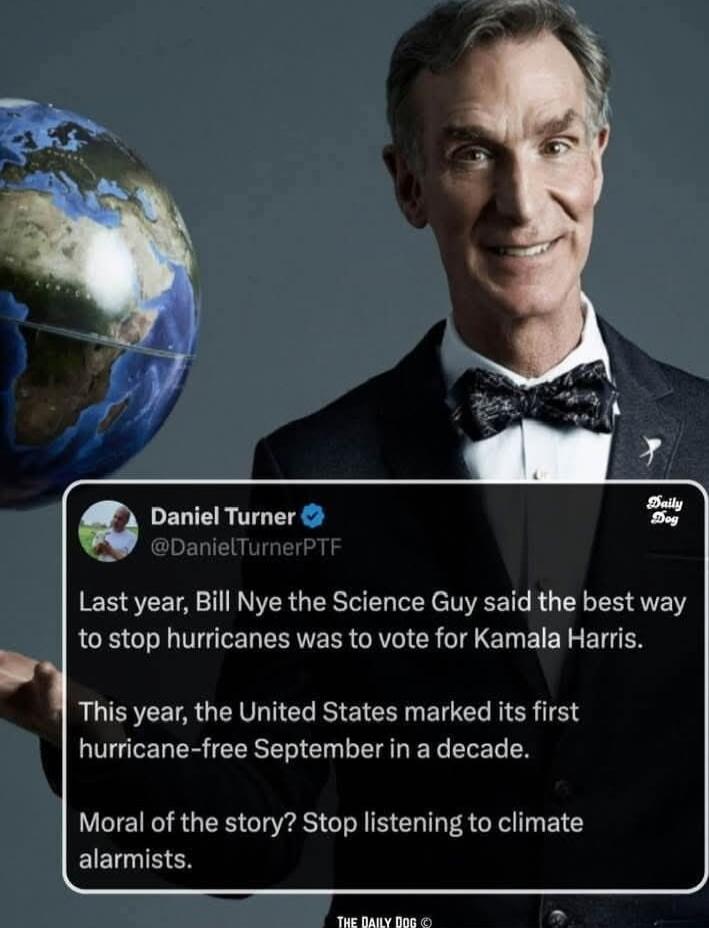Select the patterned bow tie
709x928 pixels.
click(533, 399)
